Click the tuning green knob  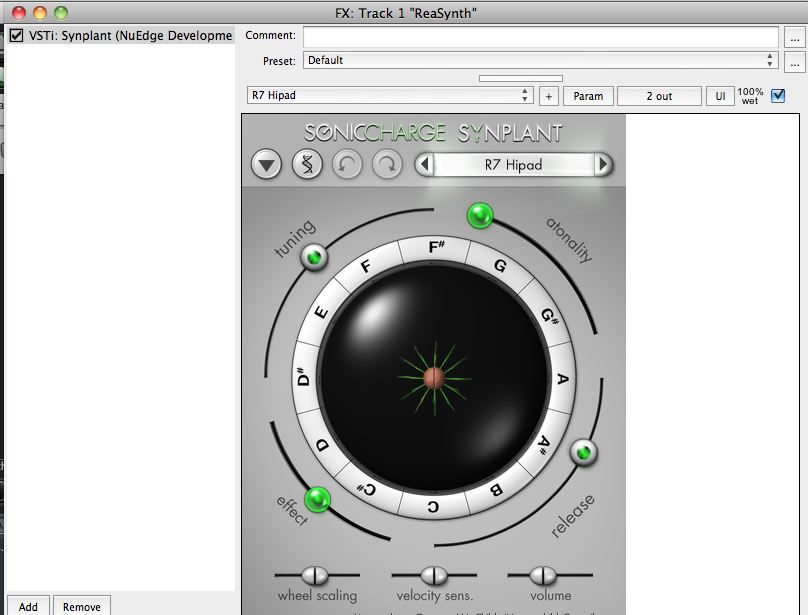[x=314, y=256]
